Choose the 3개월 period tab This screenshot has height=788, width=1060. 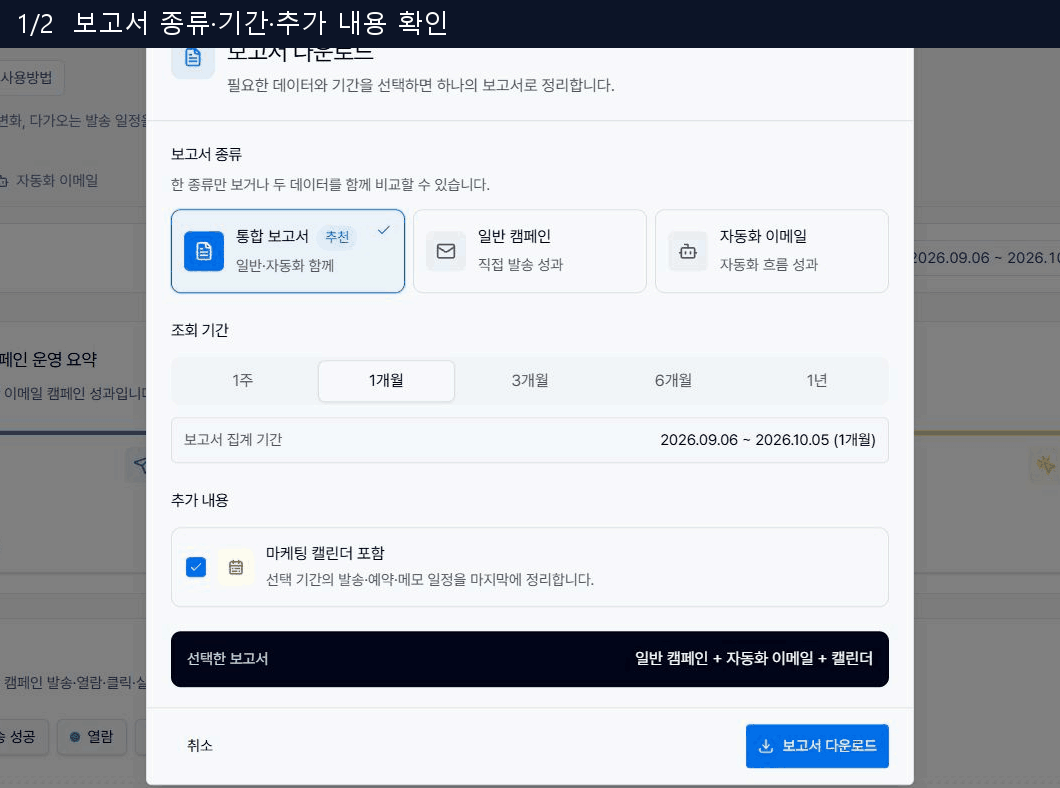click(x=529, y=380)
